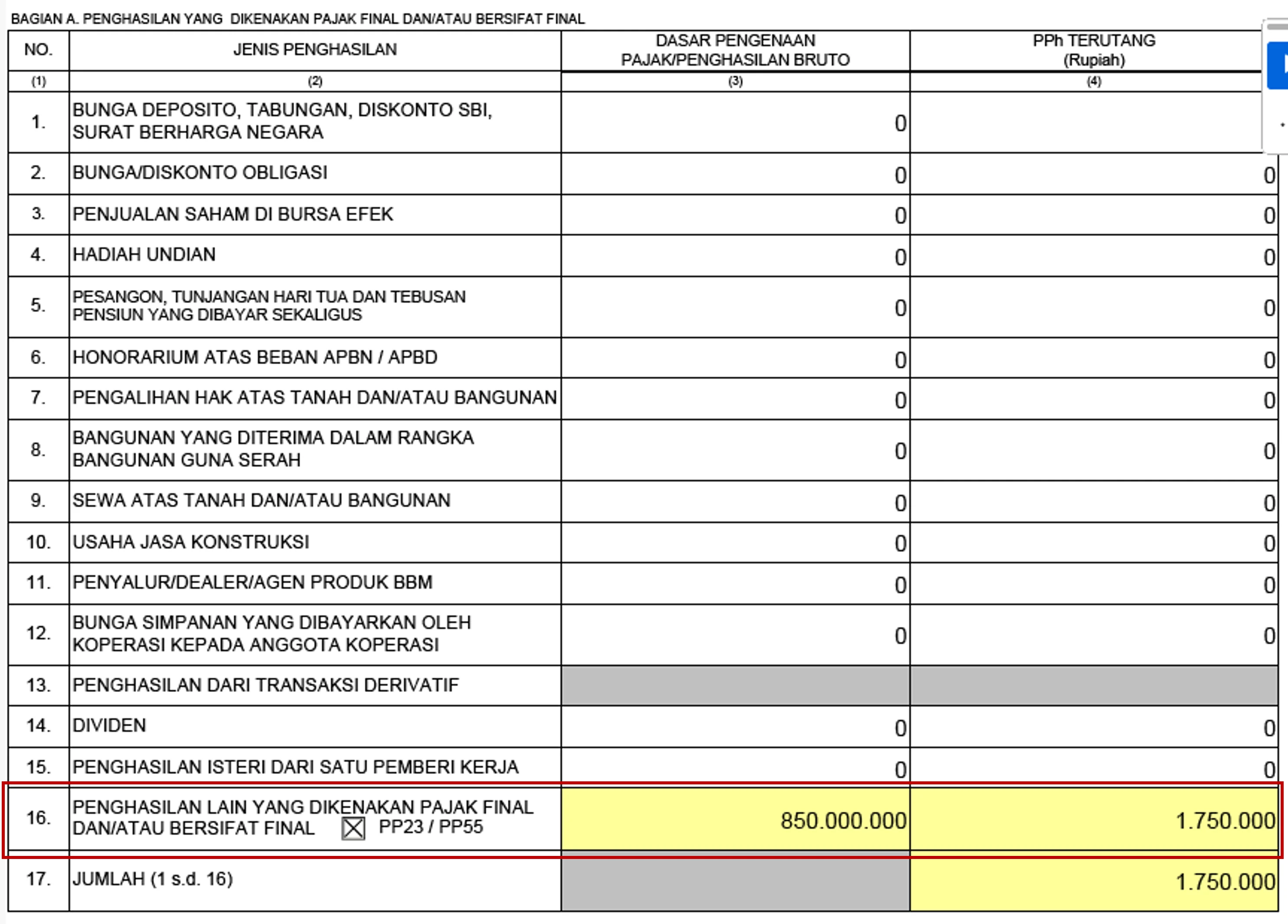Click 'PENGHASILAN ISTERI DARI SATU PEMBERI KERJA' label
Image resolution: width=1288 pixels, height=924 pixels.
click(295, 767)
